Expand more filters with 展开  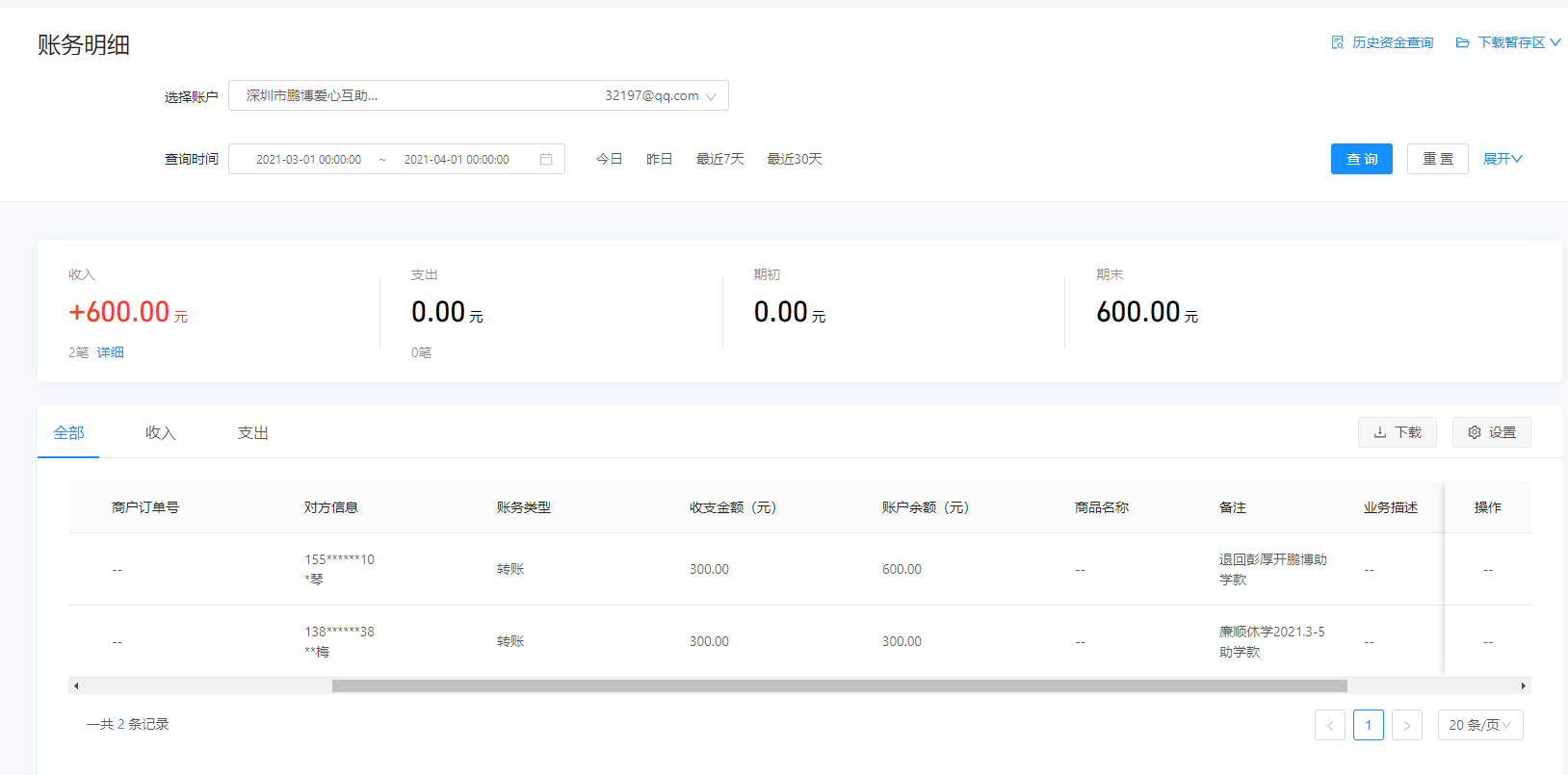pos(1503,159)
